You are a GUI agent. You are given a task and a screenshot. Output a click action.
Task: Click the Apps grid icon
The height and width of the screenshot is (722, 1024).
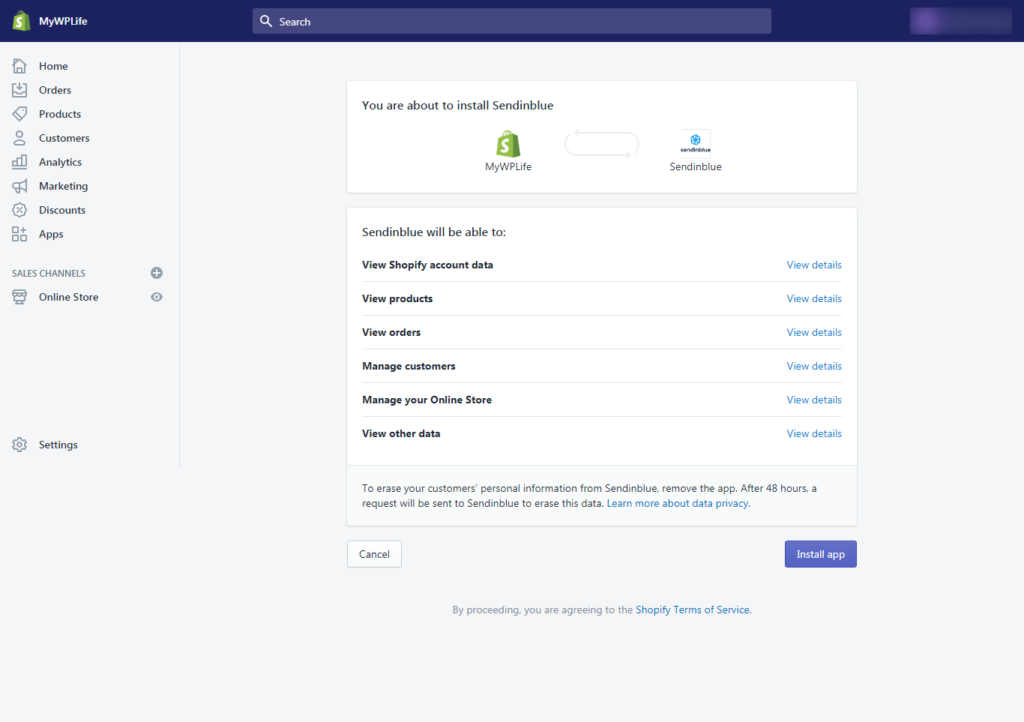point(20,234)
